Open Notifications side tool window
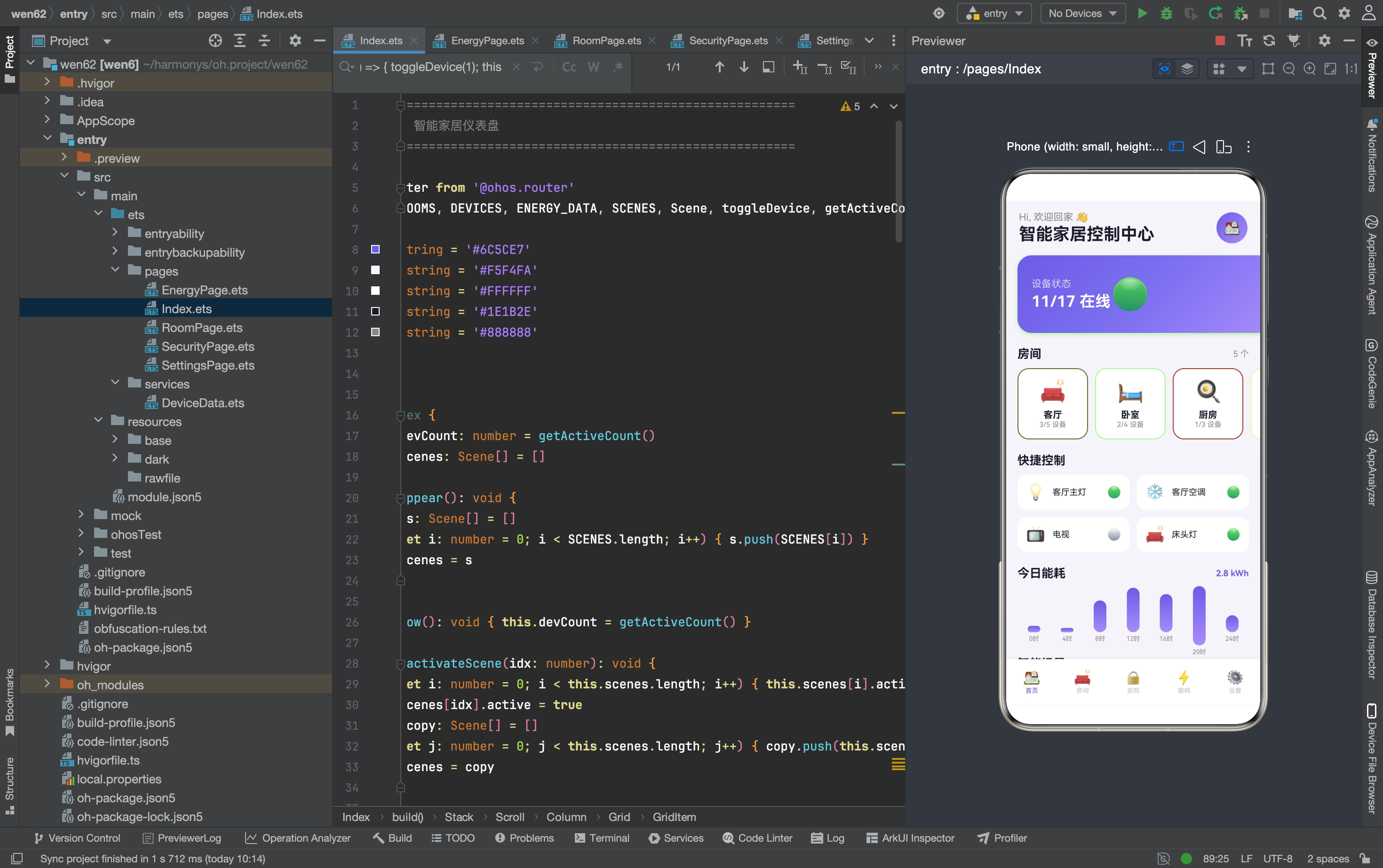The image size is (1383, 868). tap(1372, 156)
